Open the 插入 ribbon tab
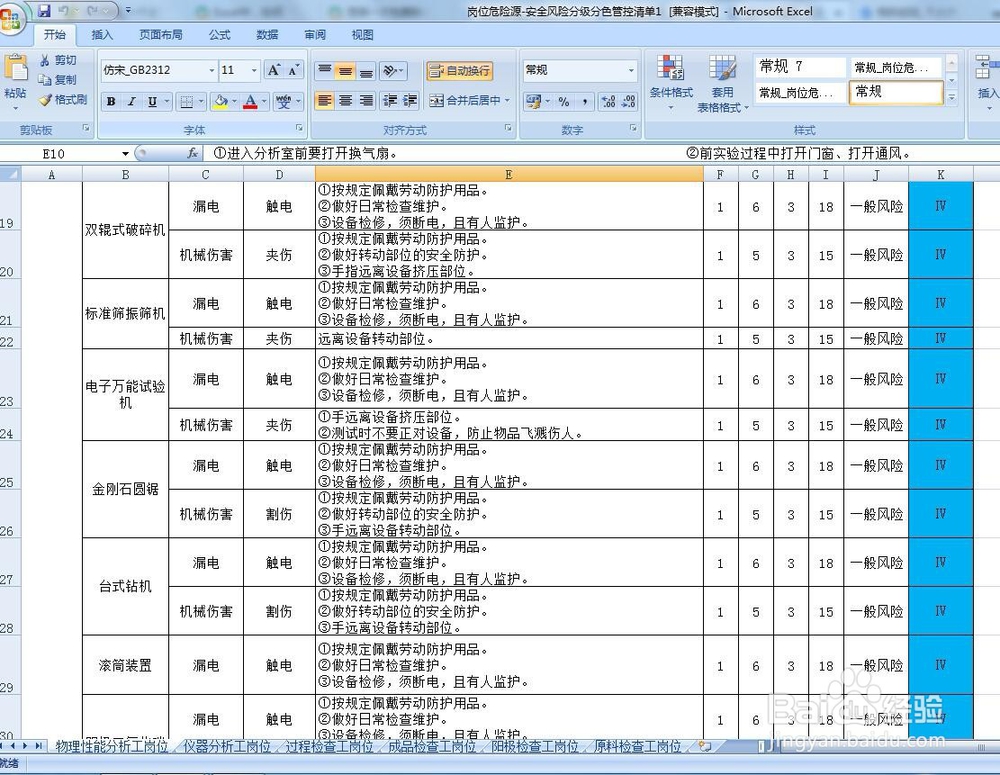Viewport: 1000px width, 775px height. [102, 35]
